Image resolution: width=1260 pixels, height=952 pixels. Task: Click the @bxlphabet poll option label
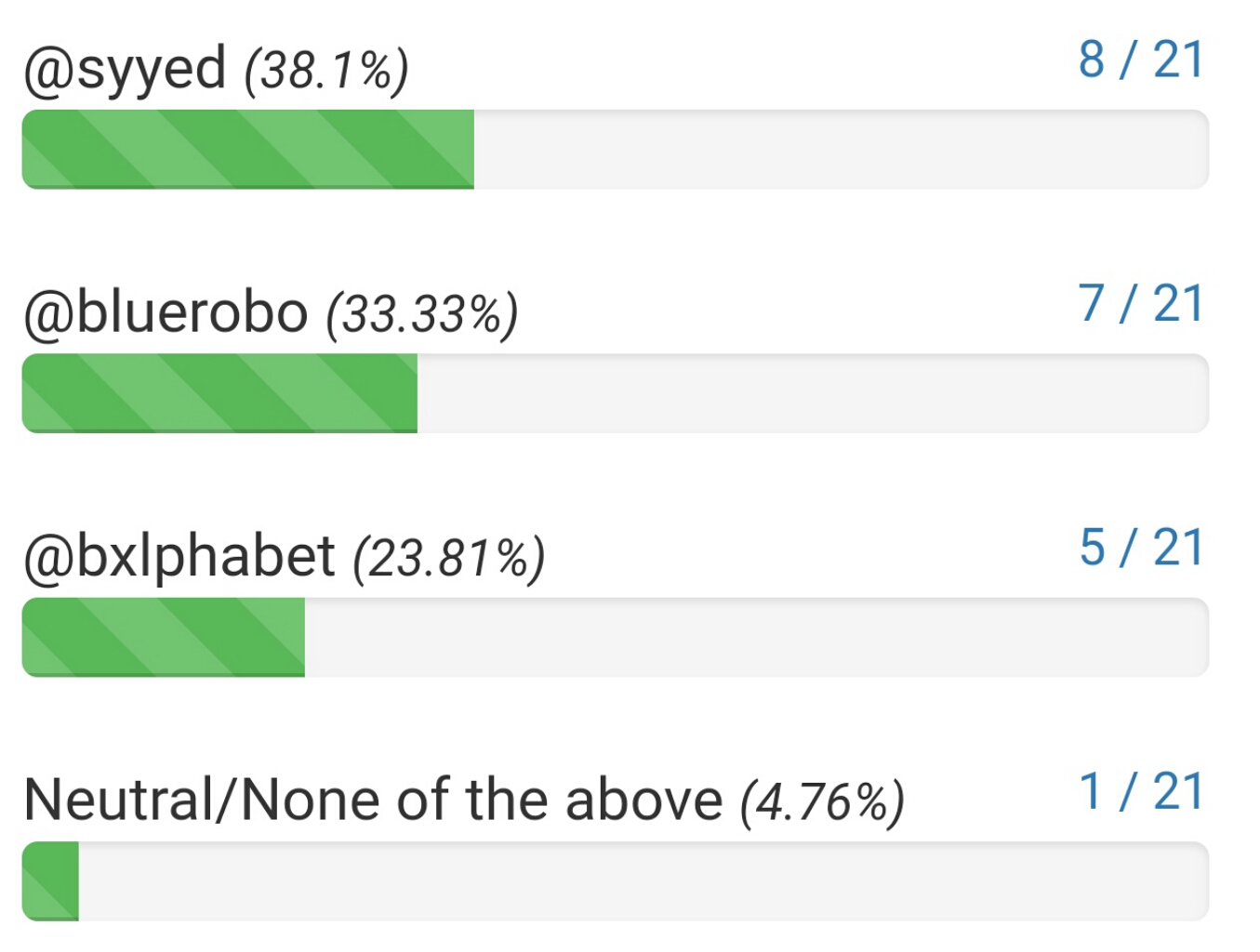tap(179, 557)
